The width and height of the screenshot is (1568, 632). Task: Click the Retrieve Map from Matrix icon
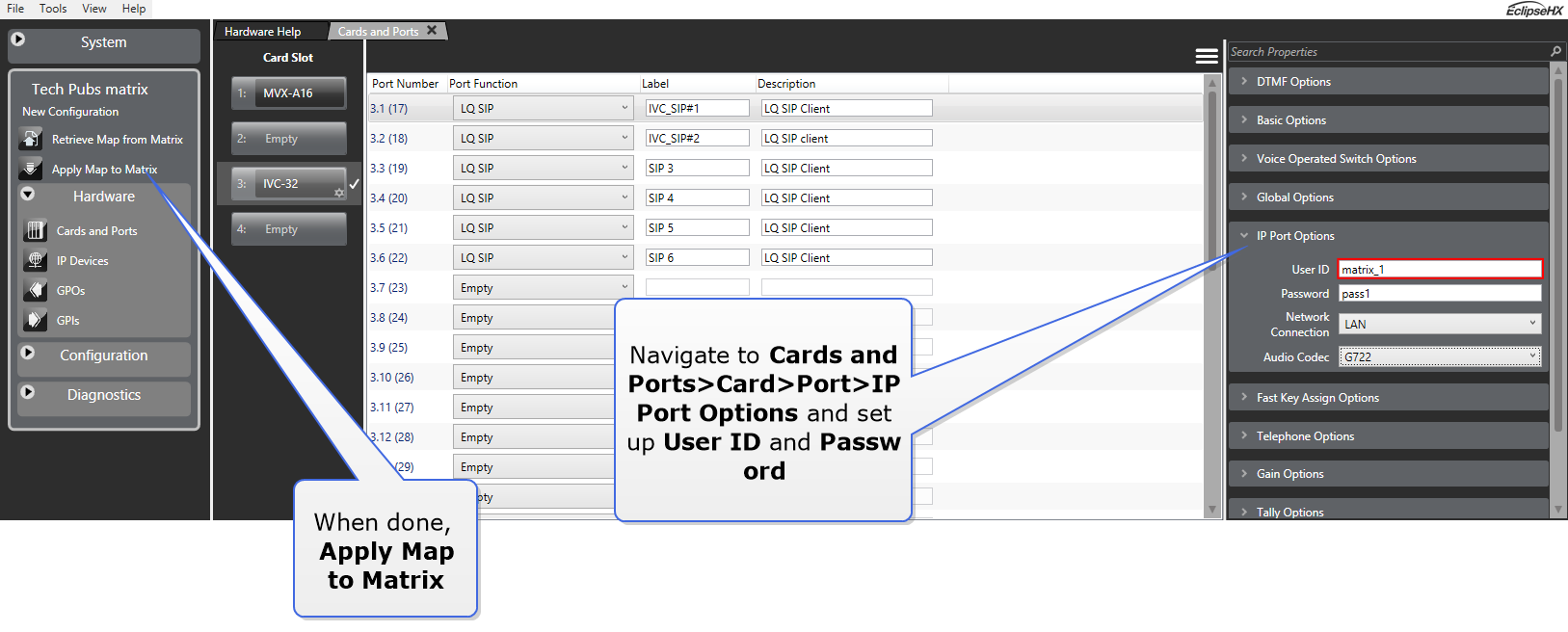pos(32,140)
